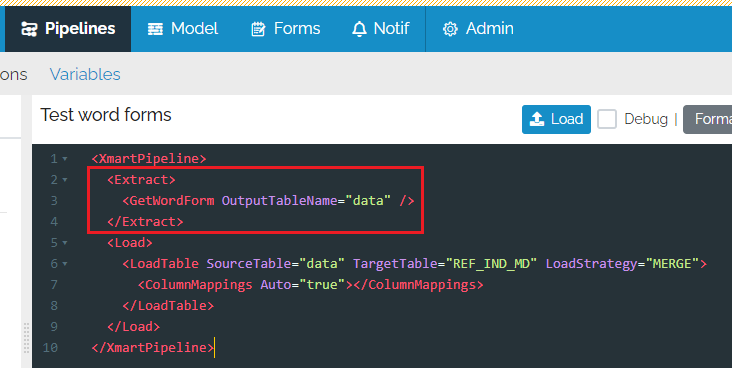Go to the Variables sub-tab
Screen dimensions: 732x368
85,74
